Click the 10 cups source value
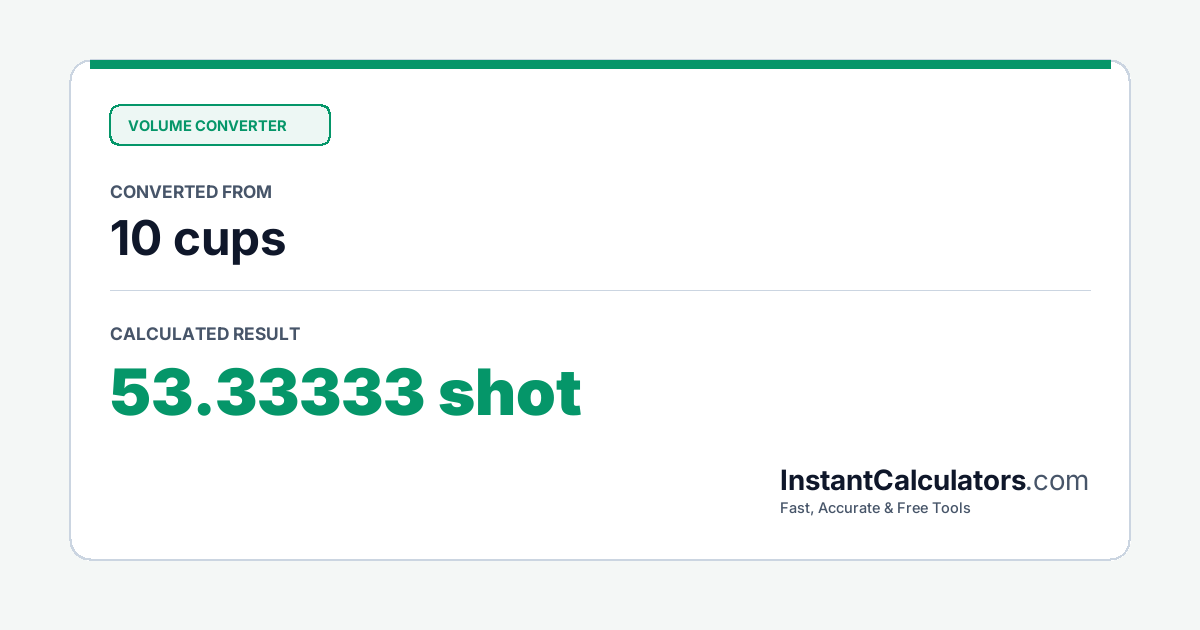 pos(198,239)
